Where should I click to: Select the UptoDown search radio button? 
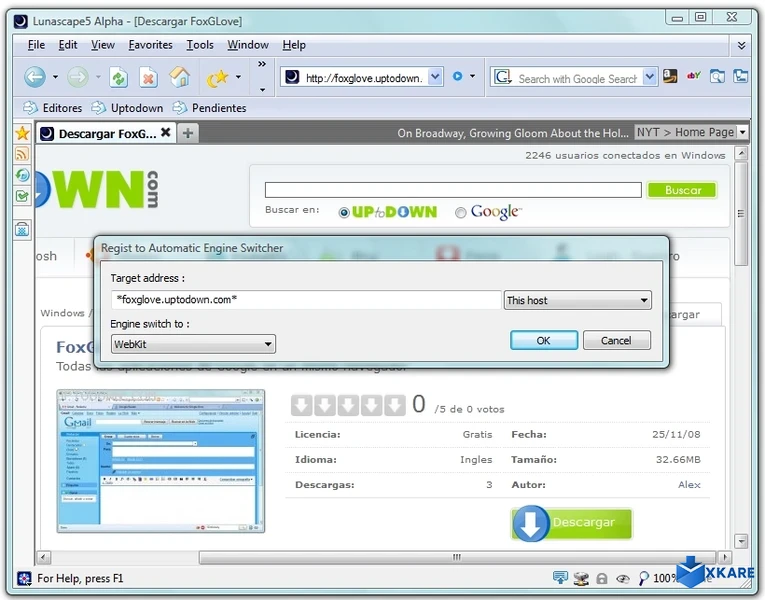(344, 213)
